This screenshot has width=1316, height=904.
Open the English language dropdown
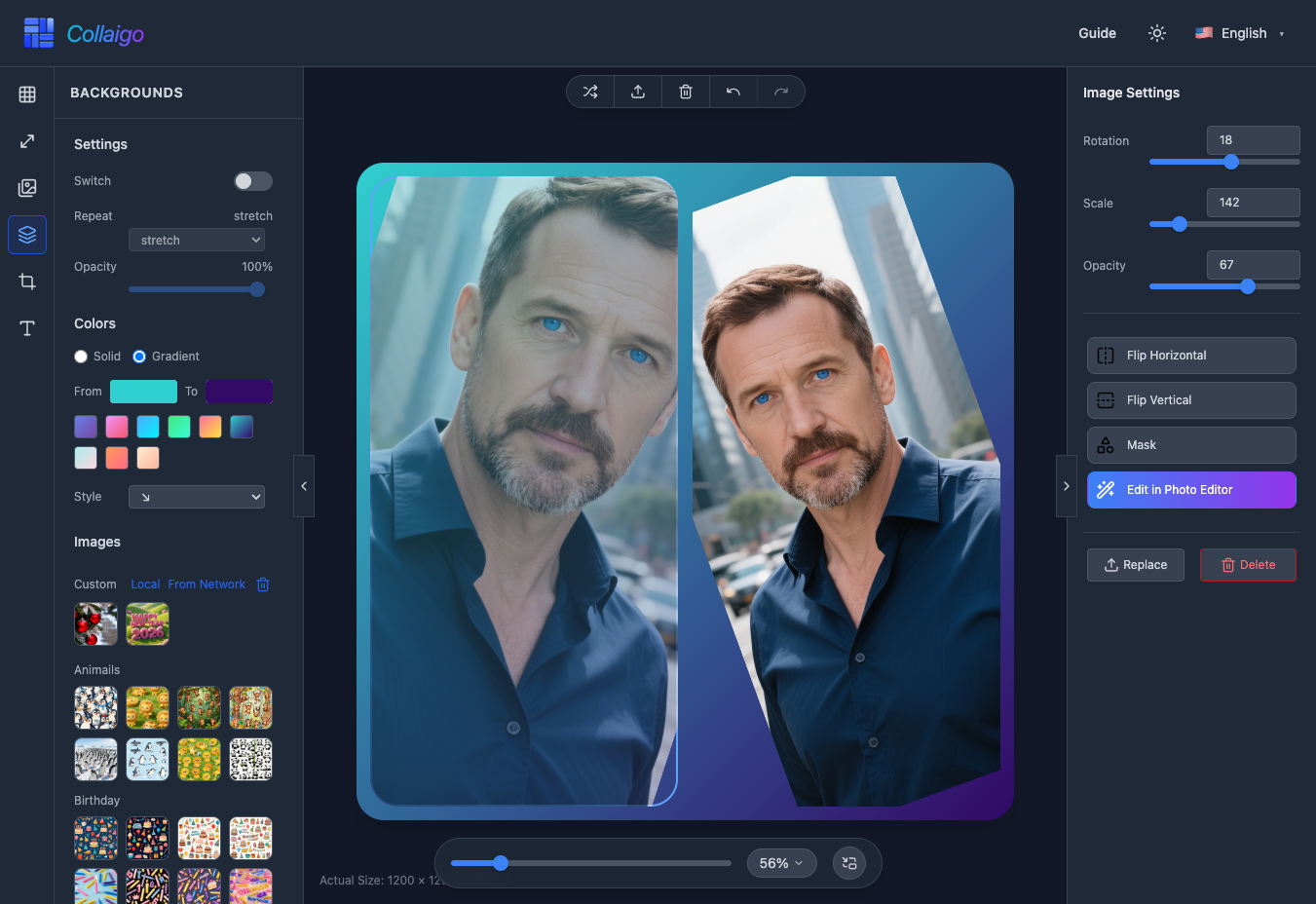(1240, 33)
